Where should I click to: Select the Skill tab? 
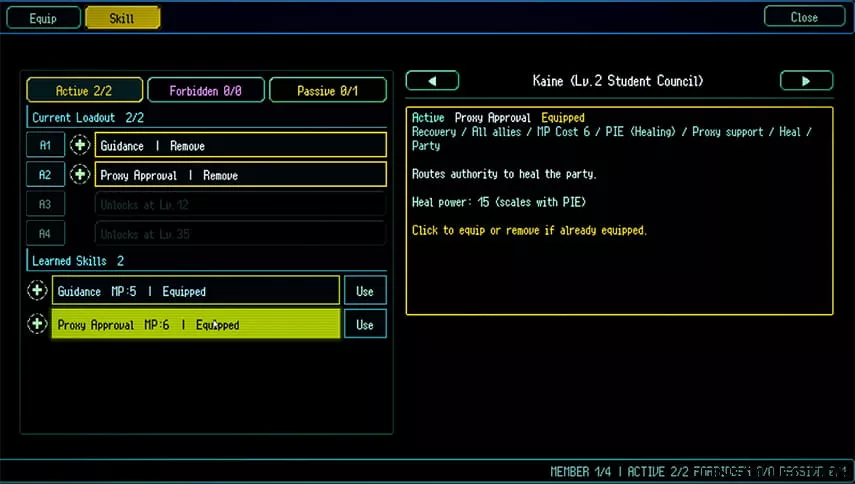(122, 18)
